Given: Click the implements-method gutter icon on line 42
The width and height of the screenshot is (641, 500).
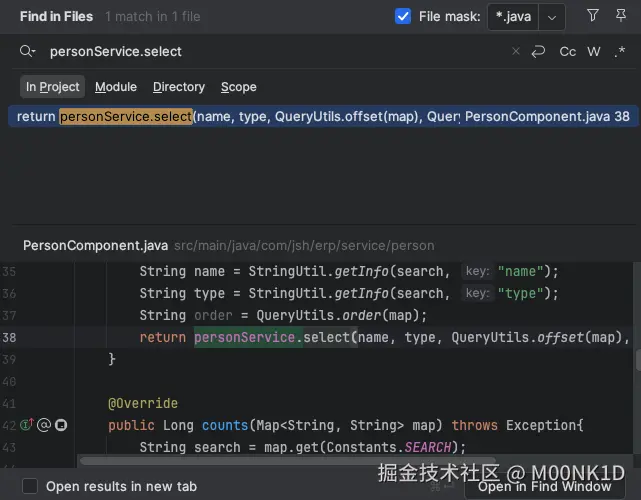Looking at the screenshot, I should tap(27, 425).
